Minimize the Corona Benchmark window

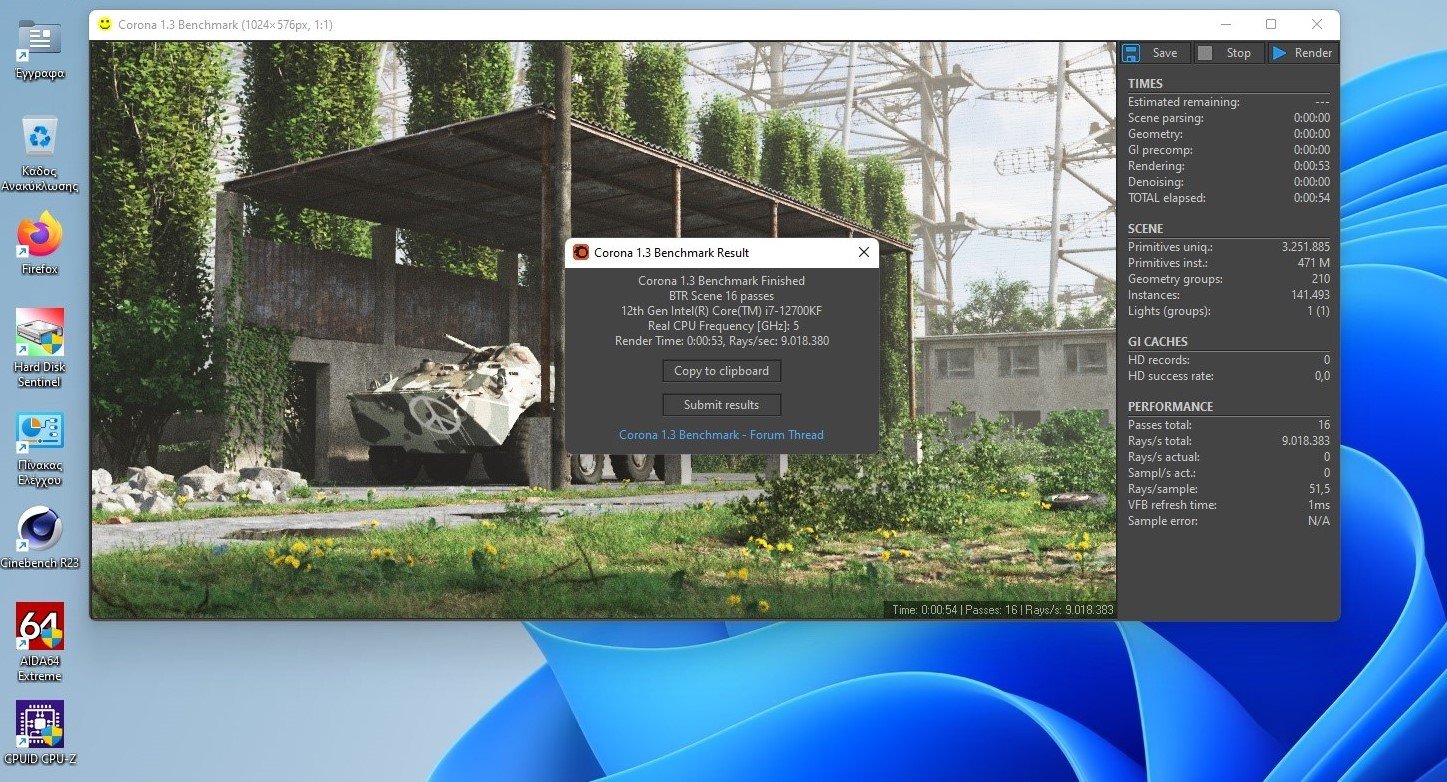(1225, 24)
